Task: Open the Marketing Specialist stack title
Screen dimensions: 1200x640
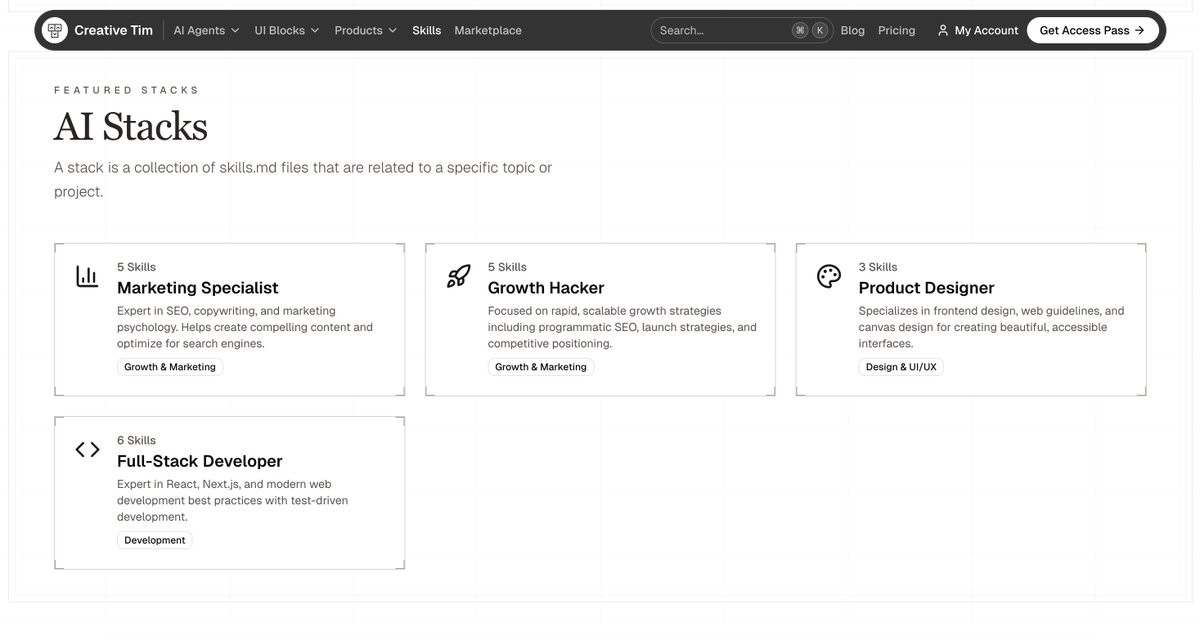Action: click(x=198, y=288)
